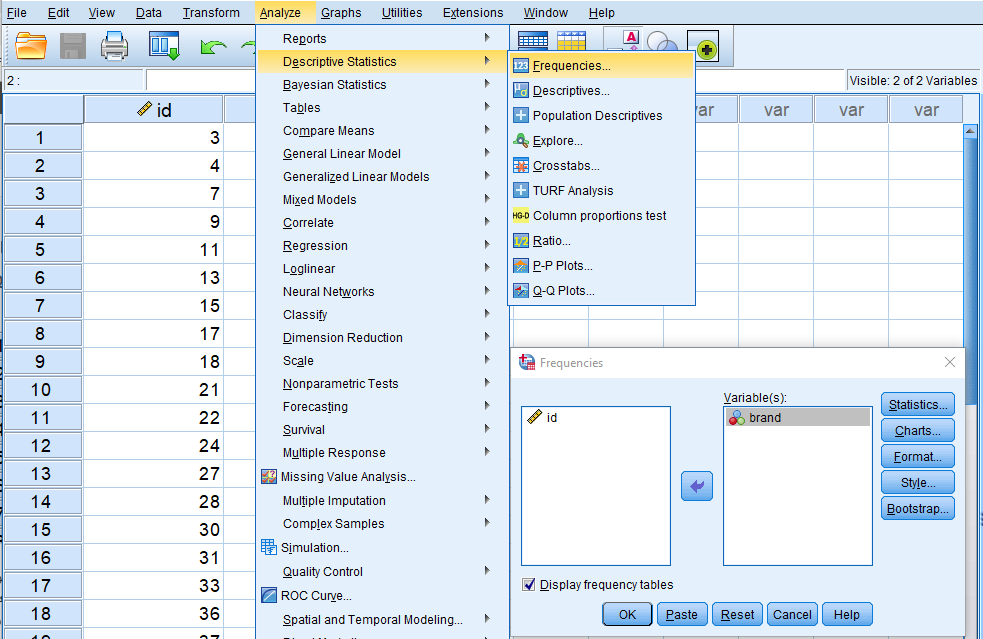
Task: Select Explore in the submenu
Action: pyautogui.click(x=557, y=141)
